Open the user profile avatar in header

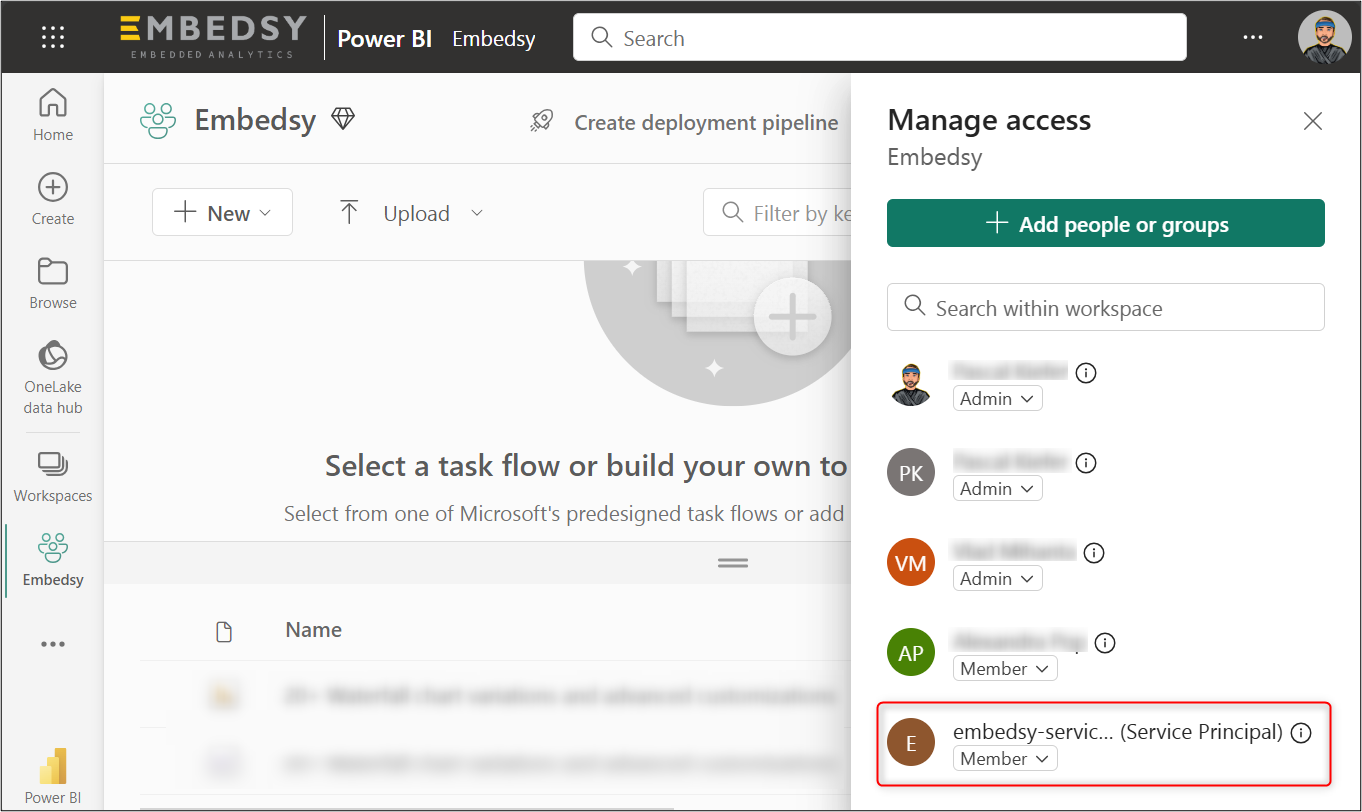tap(1323, 38)
